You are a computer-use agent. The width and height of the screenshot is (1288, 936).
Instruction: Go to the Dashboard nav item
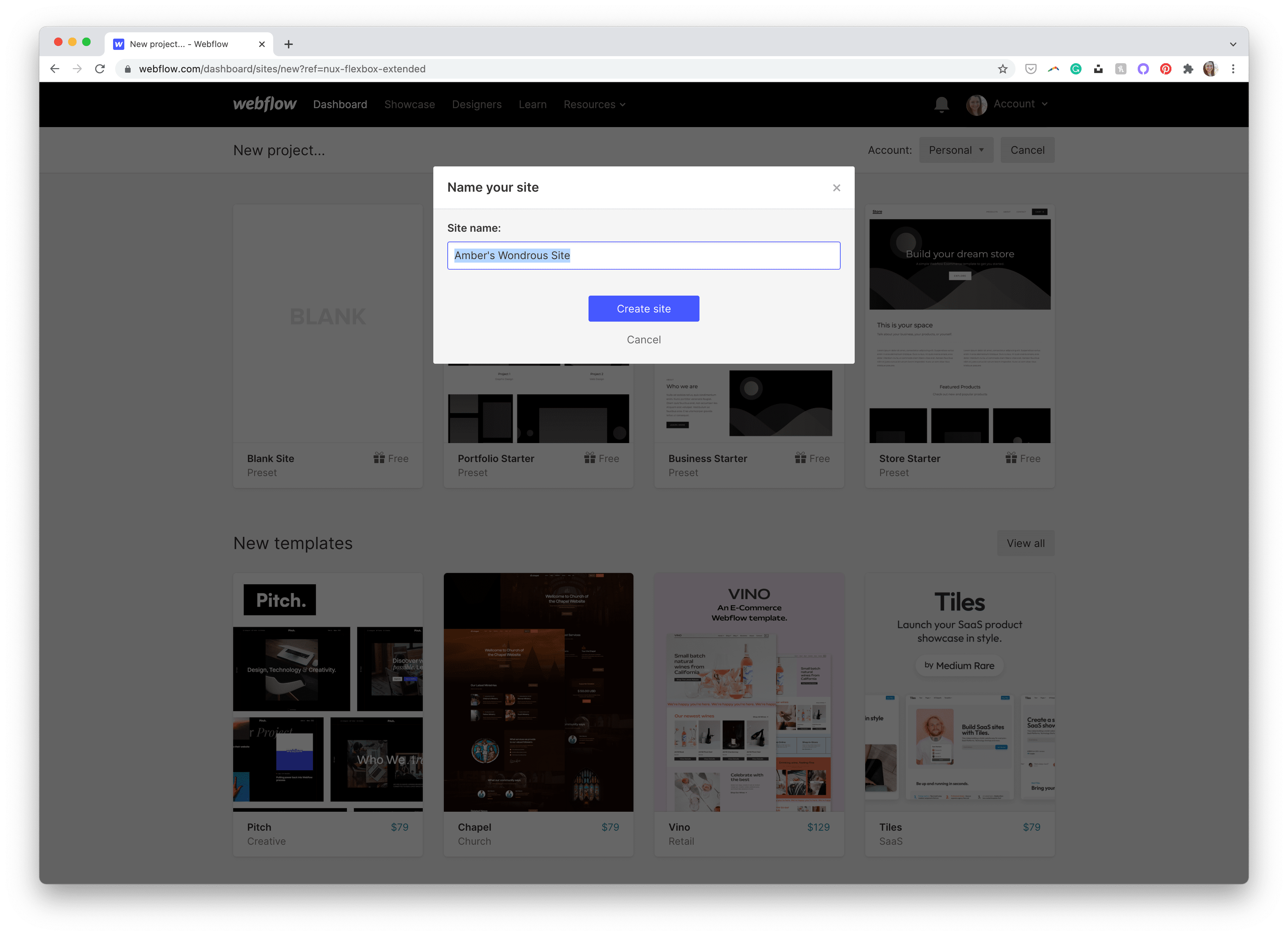click(x=340, y=105)
